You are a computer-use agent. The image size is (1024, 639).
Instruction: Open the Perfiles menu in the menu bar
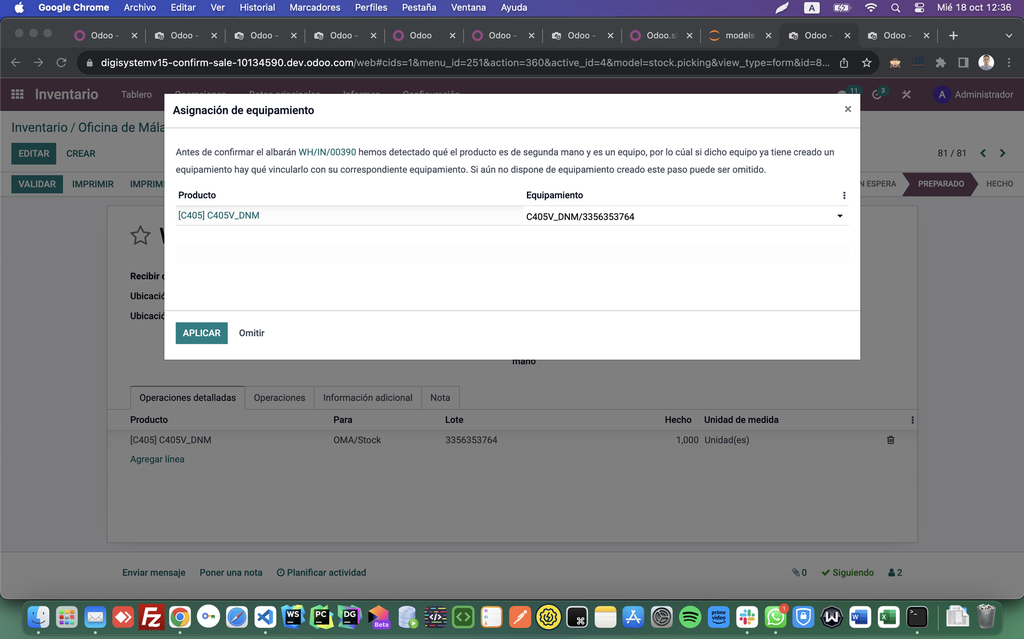pos(371,7)
